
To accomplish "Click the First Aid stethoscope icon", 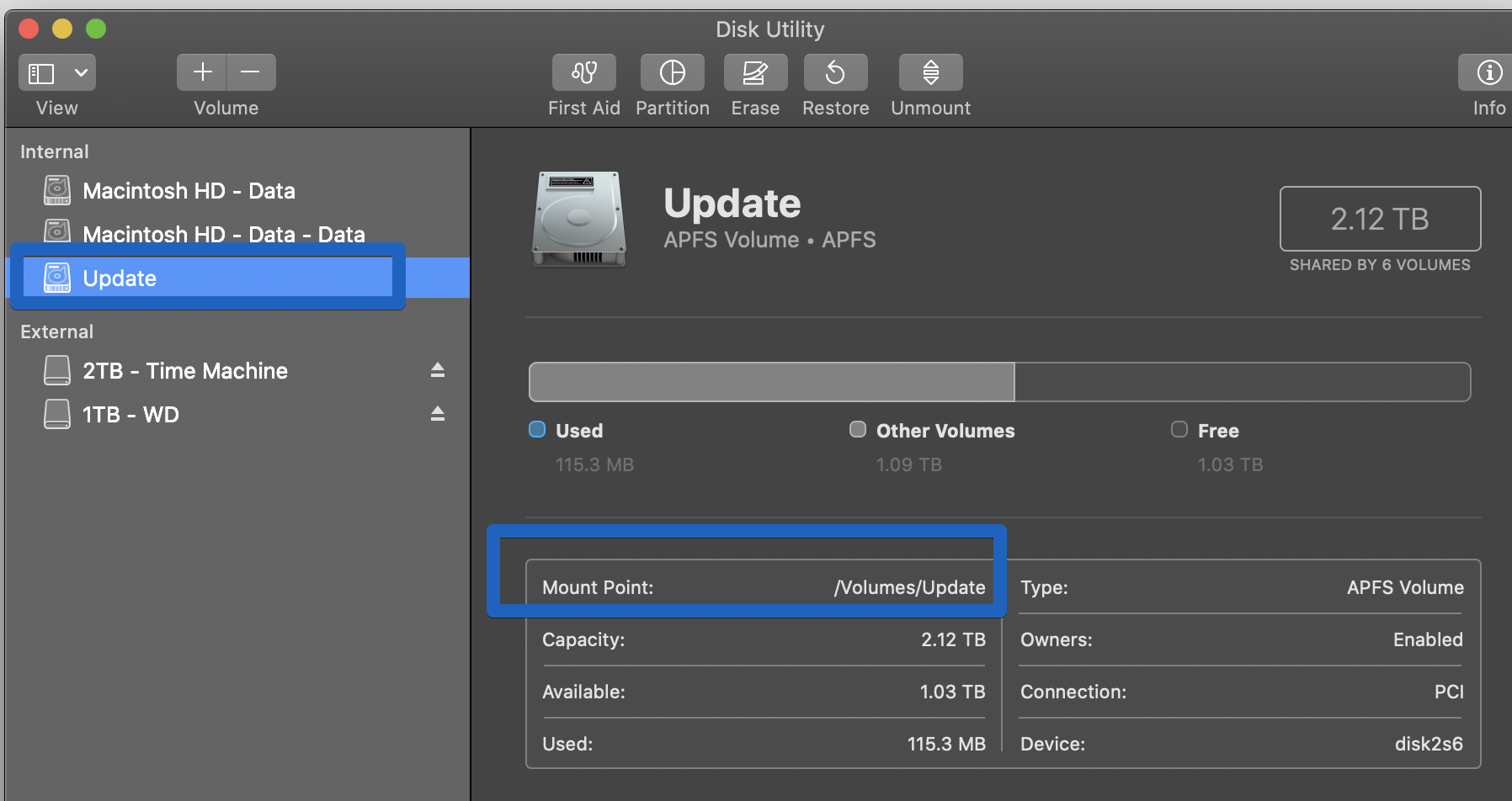I will (x=584, y=72).
